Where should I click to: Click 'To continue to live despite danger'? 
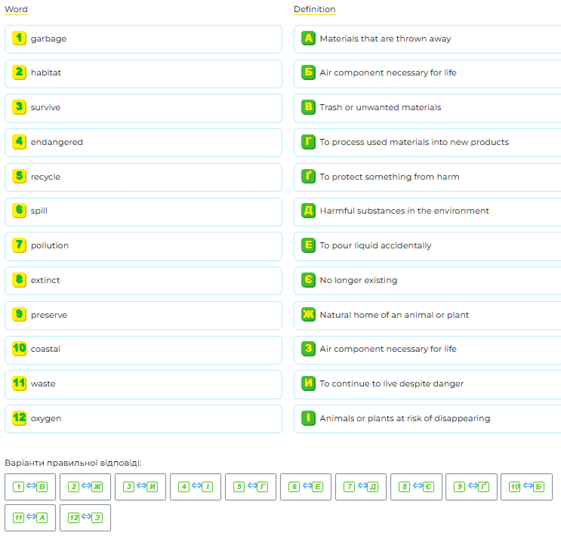[392, 384]
